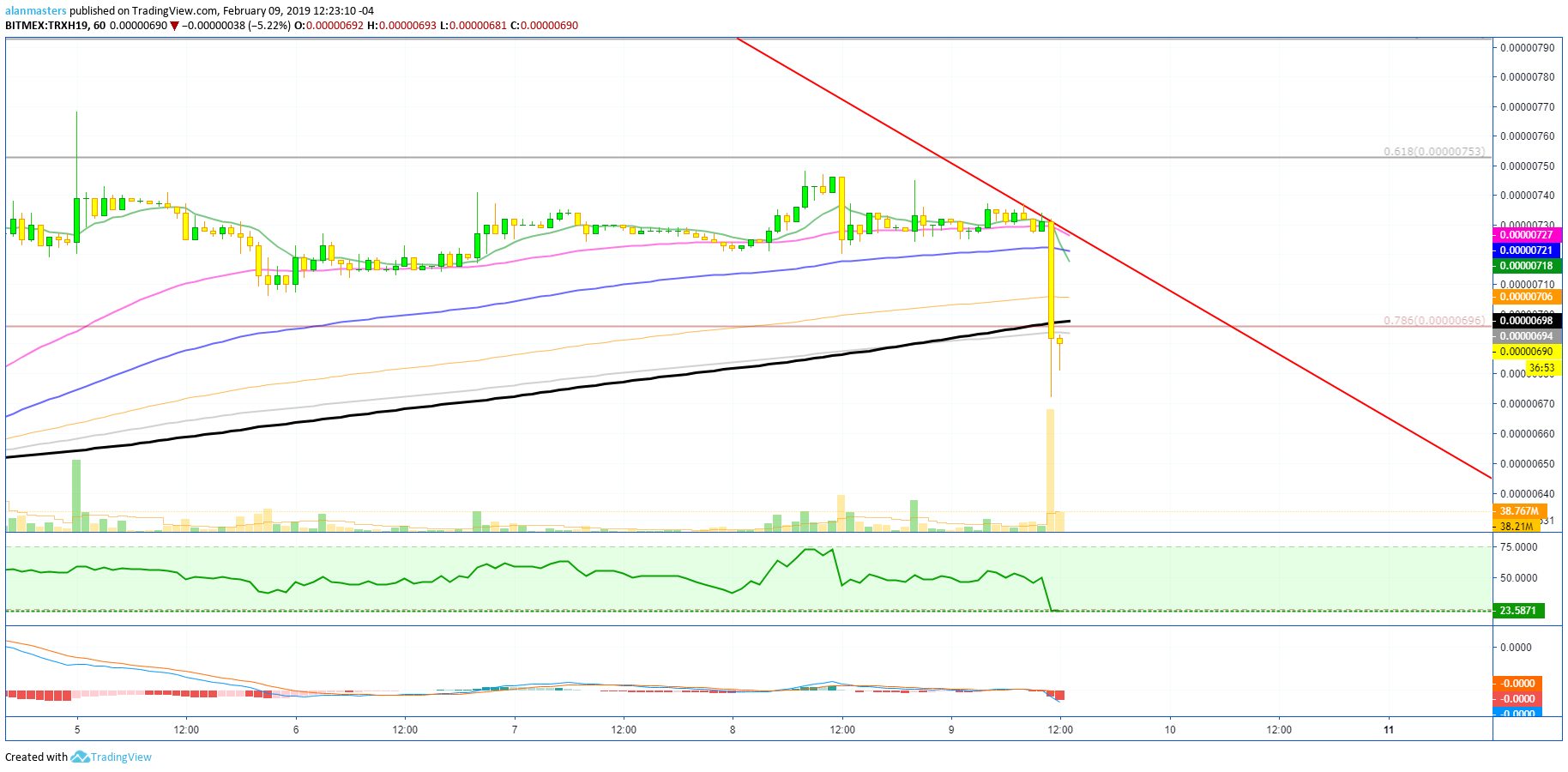Click the RSI value label 23.5871

[x=1518, y=611]
